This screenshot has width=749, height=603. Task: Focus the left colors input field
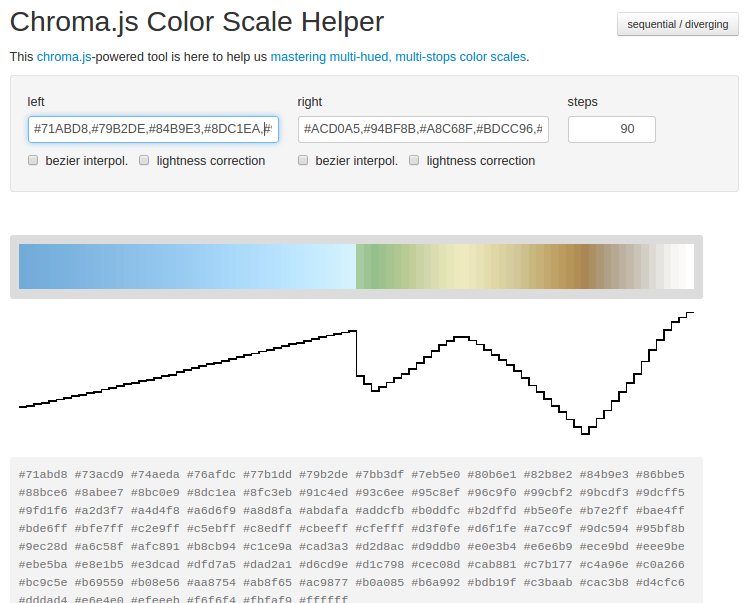(x=153, y=129)
